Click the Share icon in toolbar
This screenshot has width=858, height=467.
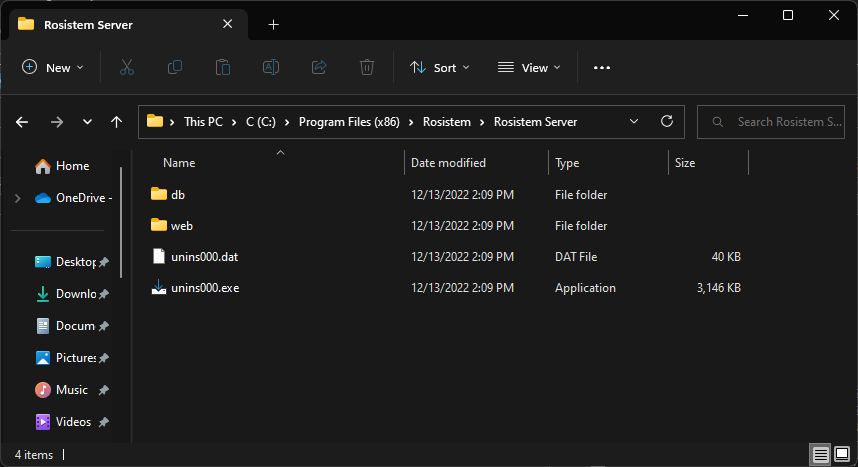point(319,67)
